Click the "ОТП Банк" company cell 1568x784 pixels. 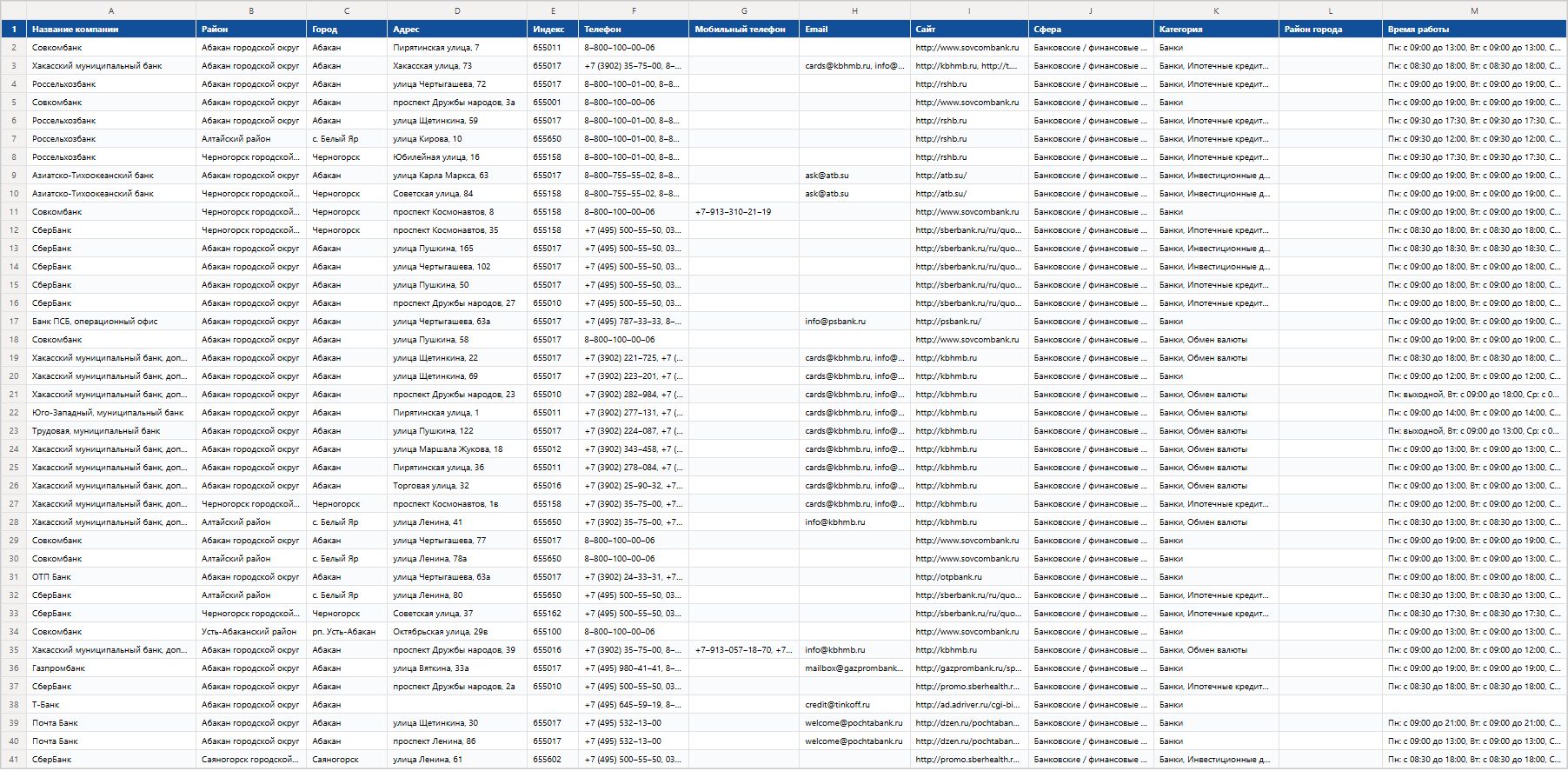(x=111, y=577)
